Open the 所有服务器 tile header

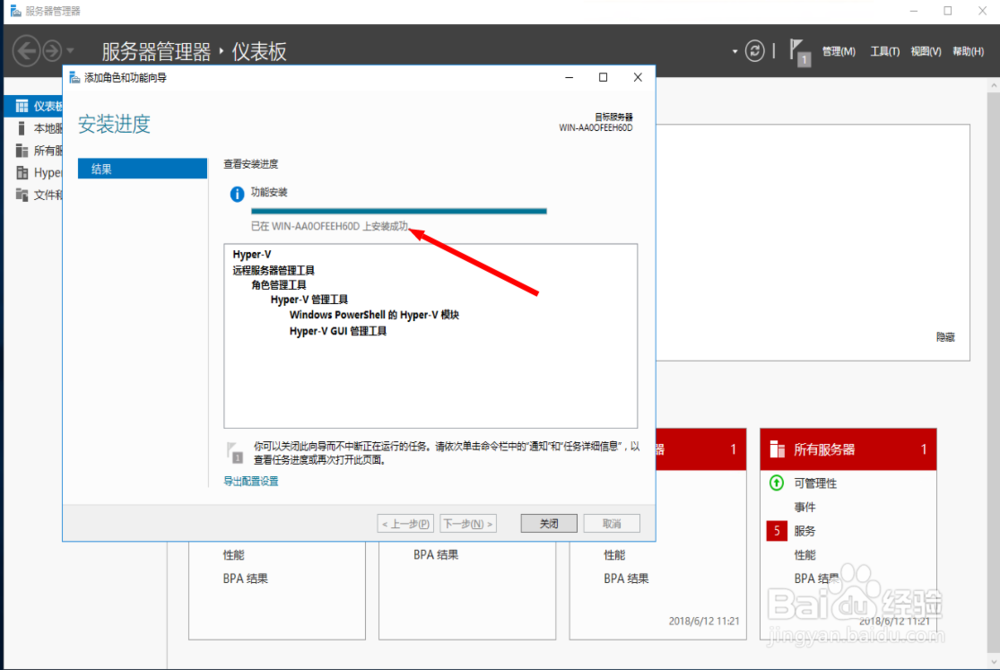[x=848, y=449]
